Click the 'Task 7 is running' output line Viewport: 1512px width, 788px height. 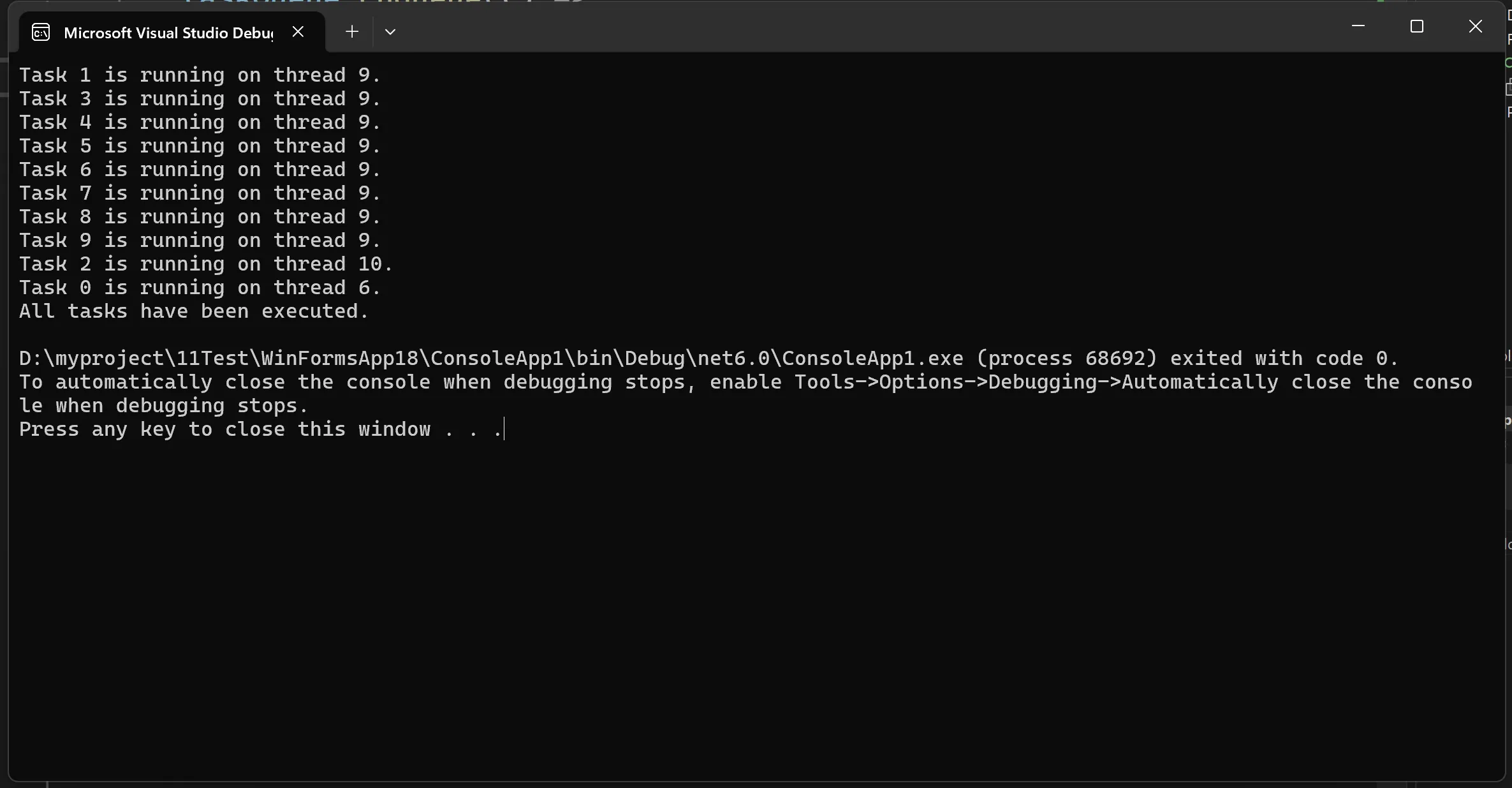point(200,193)
